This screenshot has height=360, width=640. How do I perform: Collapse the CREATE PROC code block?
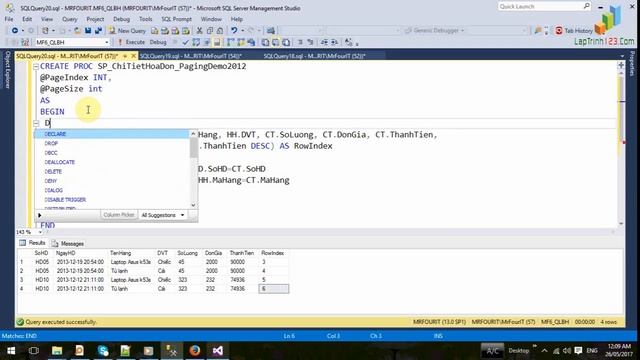click(36, 66)
